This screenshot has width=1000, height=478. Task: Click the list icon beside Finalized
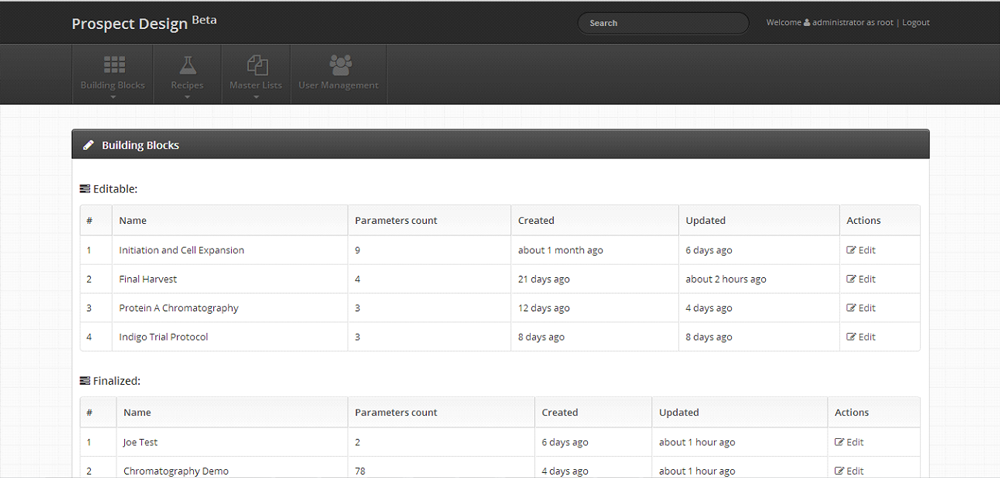click(85, 380)
